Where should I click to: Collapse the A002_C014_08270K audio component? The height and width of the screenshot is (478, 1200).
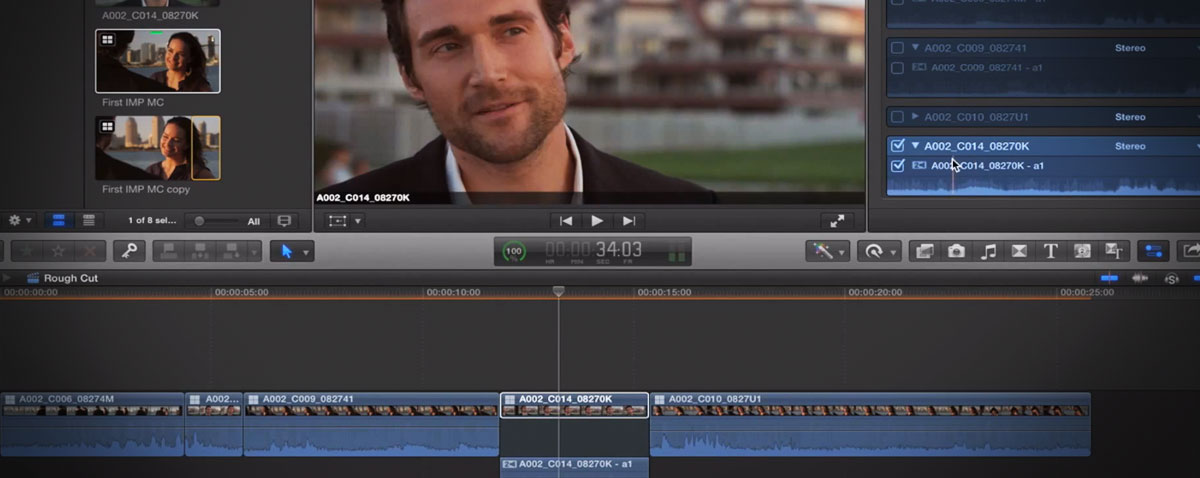(x=915, y=146)
